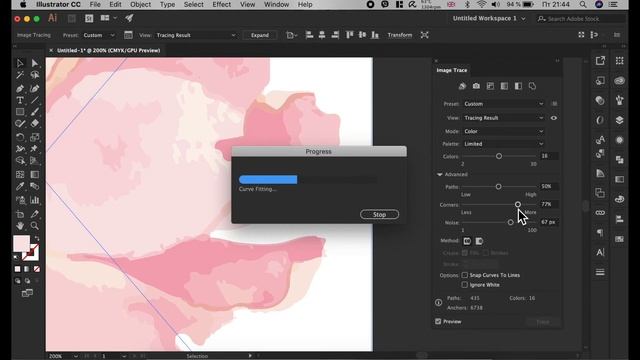Activate the Type tool

tap(20, 100)
